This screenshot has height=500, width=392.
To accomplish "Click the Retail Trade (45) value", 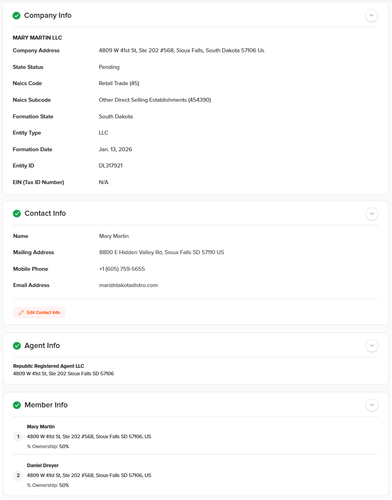I will 119,83.
